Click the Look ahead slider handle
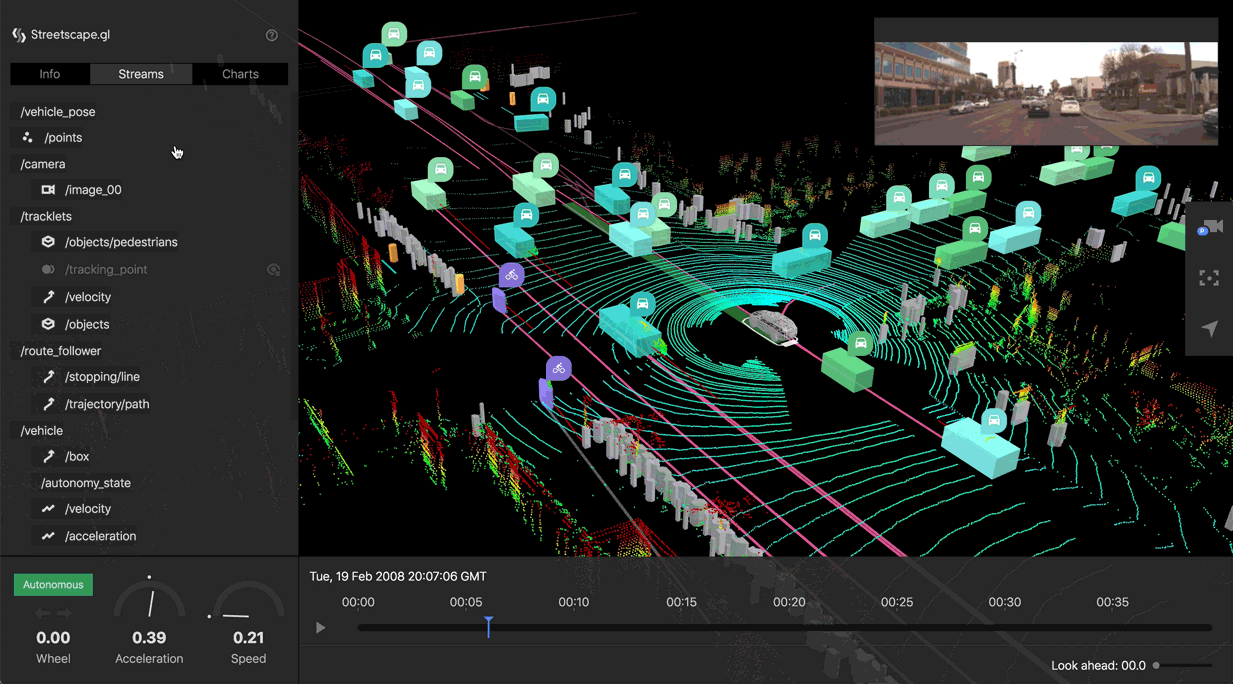 (1157, 665)
